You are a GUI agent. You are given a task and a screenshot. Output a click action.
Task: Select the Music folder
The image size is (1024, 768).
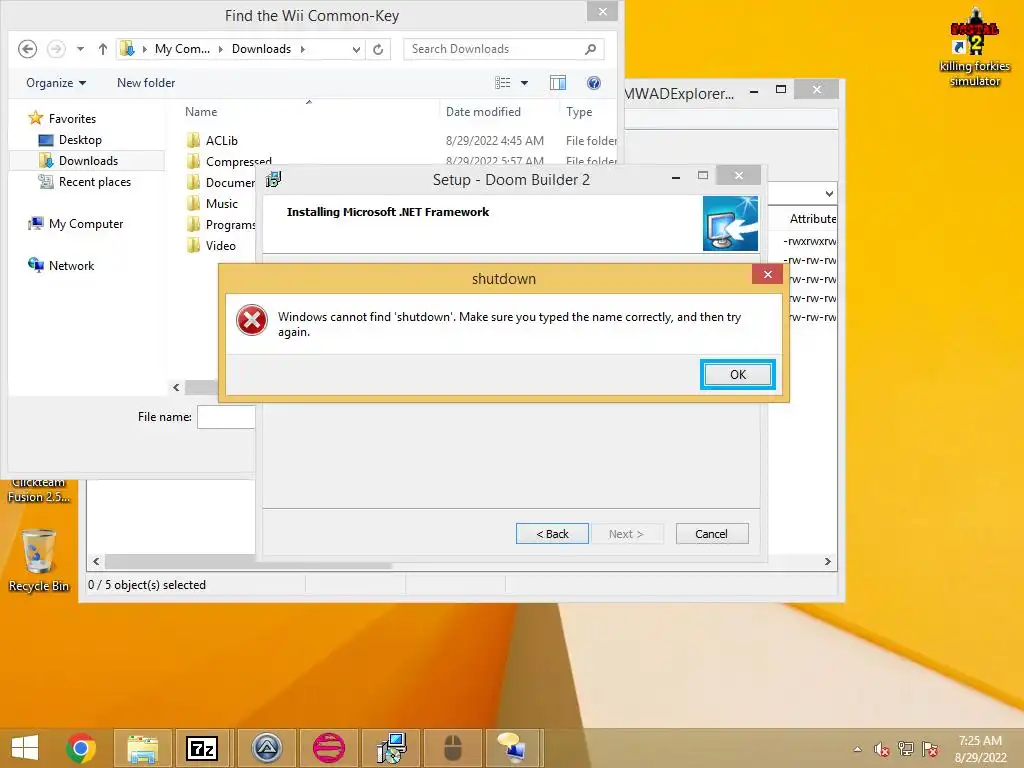point(221,204)
